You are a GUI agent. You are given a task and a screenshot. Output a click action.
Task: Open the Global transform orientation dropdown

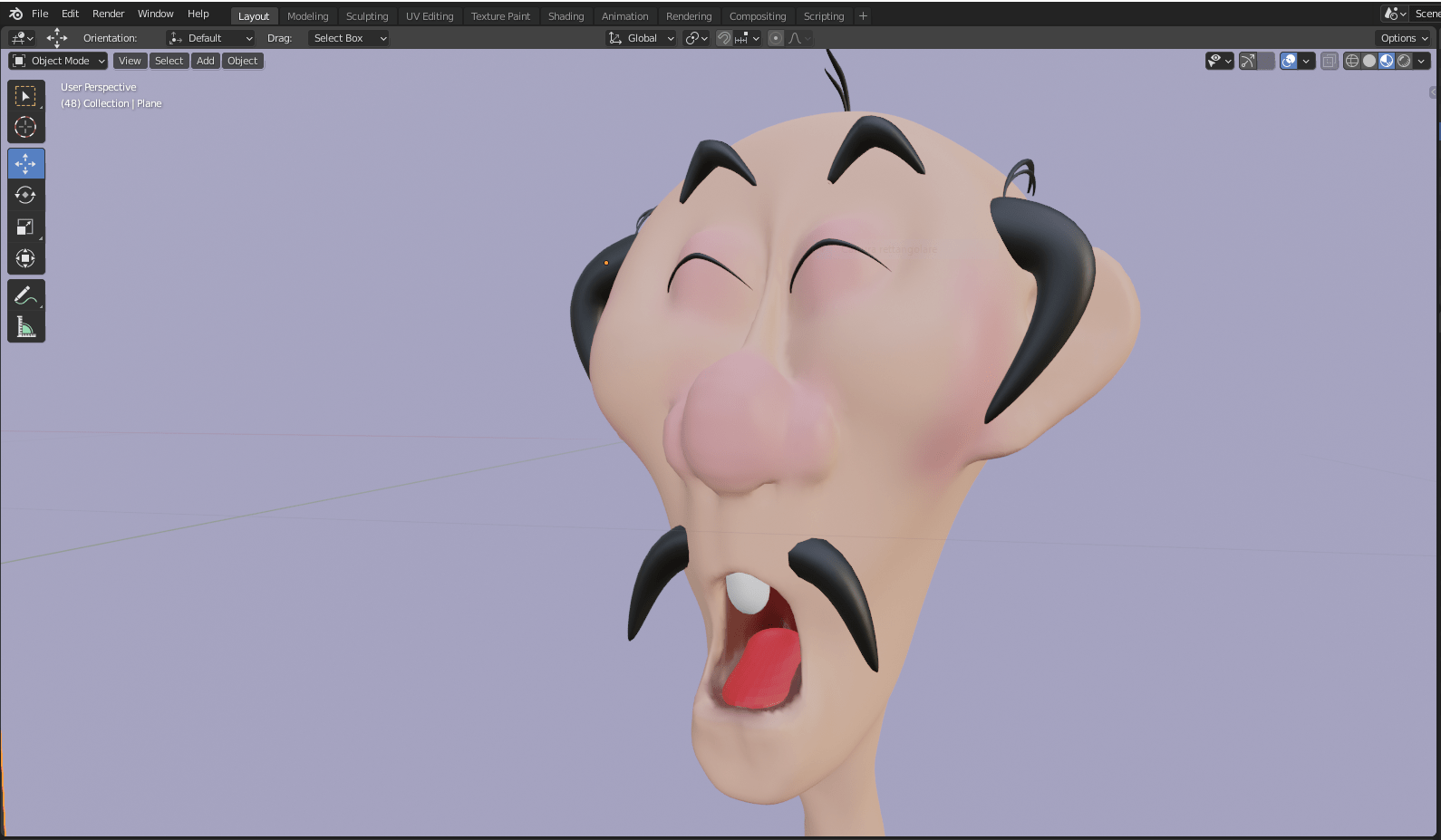(x=641, y=38)
